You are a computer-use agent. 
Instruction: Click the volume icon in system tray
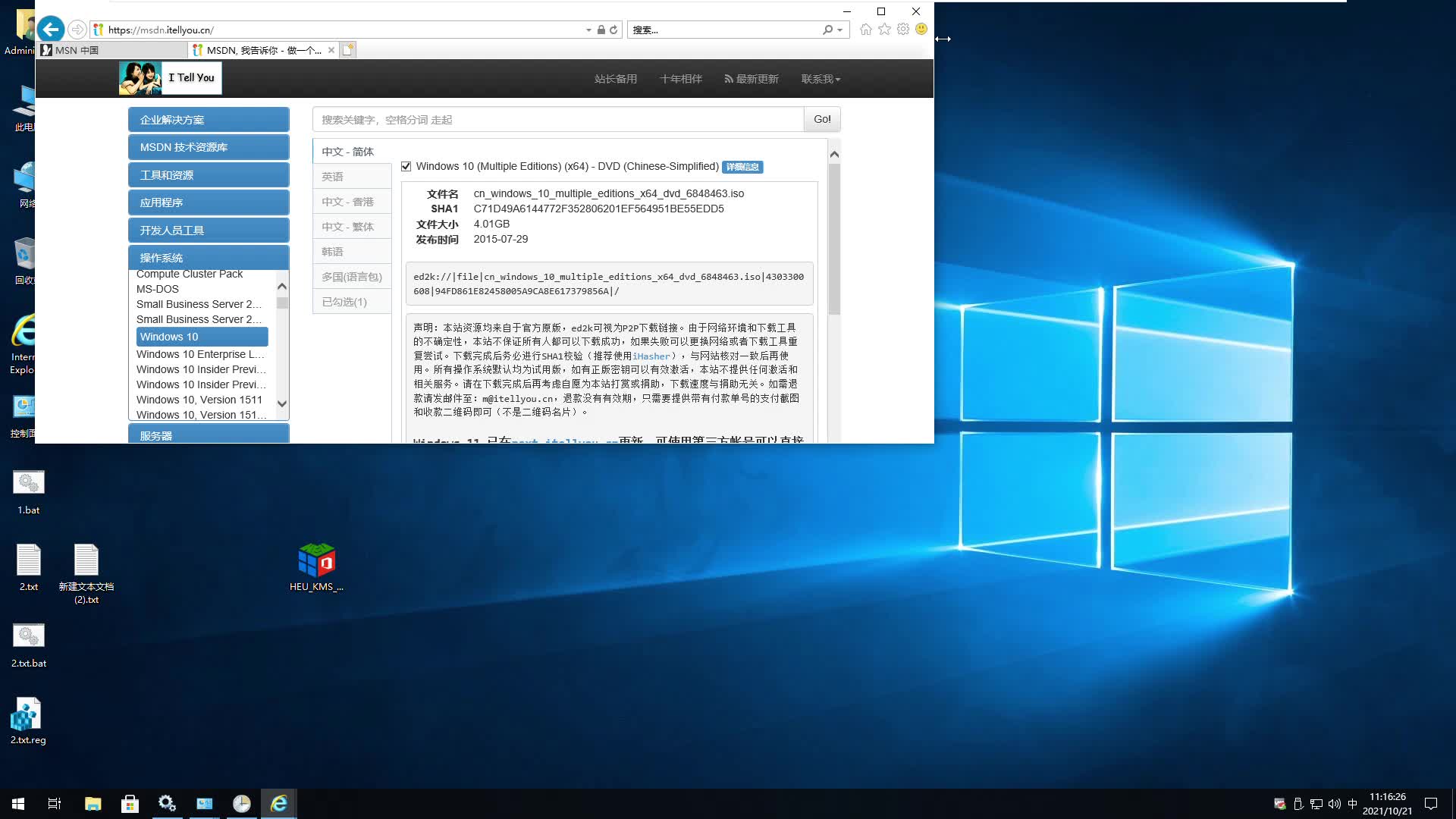[1335, 804]
